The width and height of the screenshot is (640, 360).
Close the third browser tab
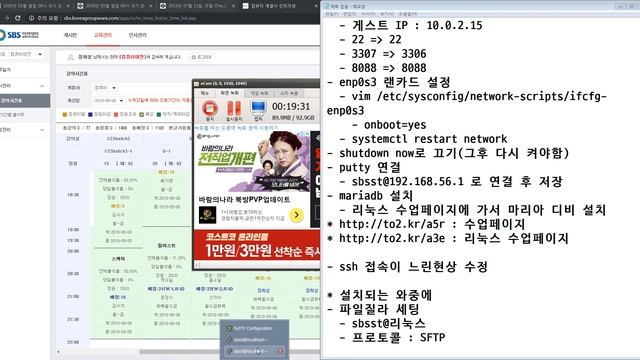click(233, 6)
